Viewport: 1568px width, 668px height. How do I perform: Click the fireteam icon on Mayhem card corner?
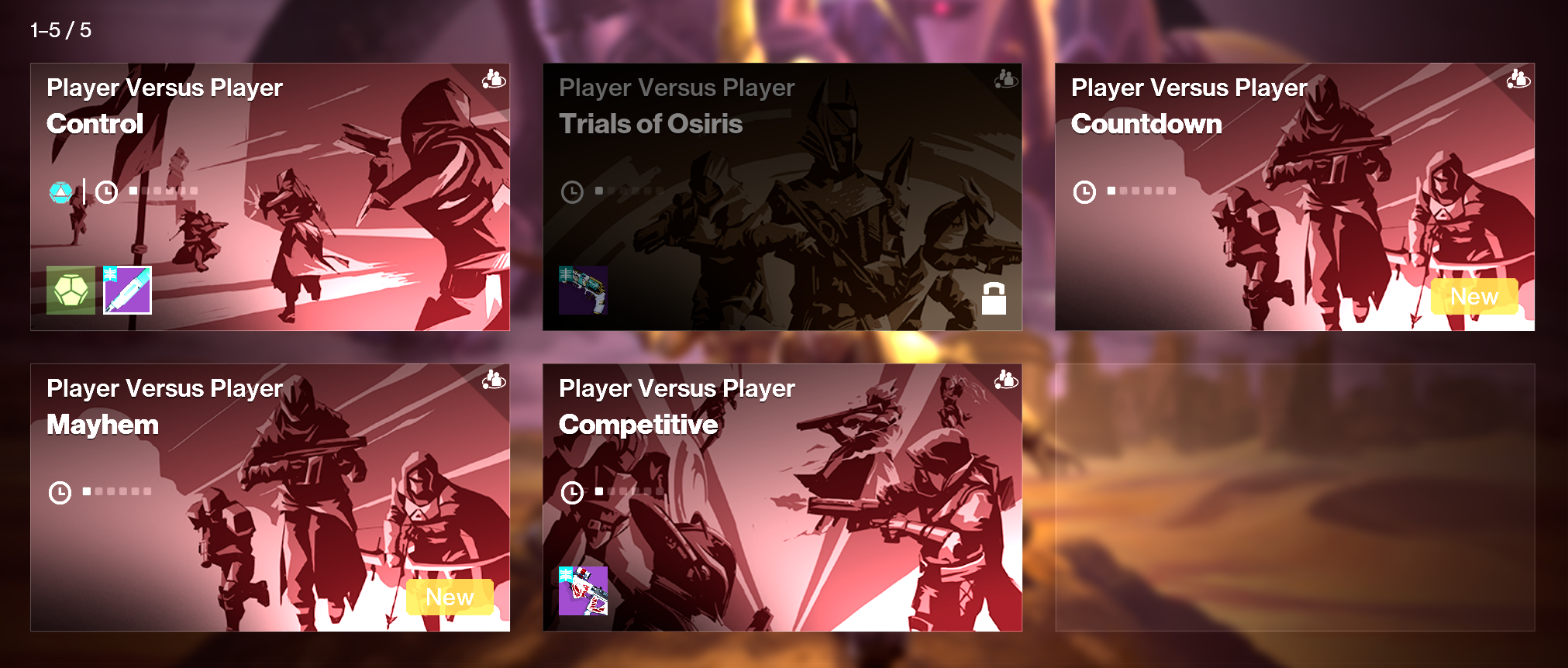[494, 379]
